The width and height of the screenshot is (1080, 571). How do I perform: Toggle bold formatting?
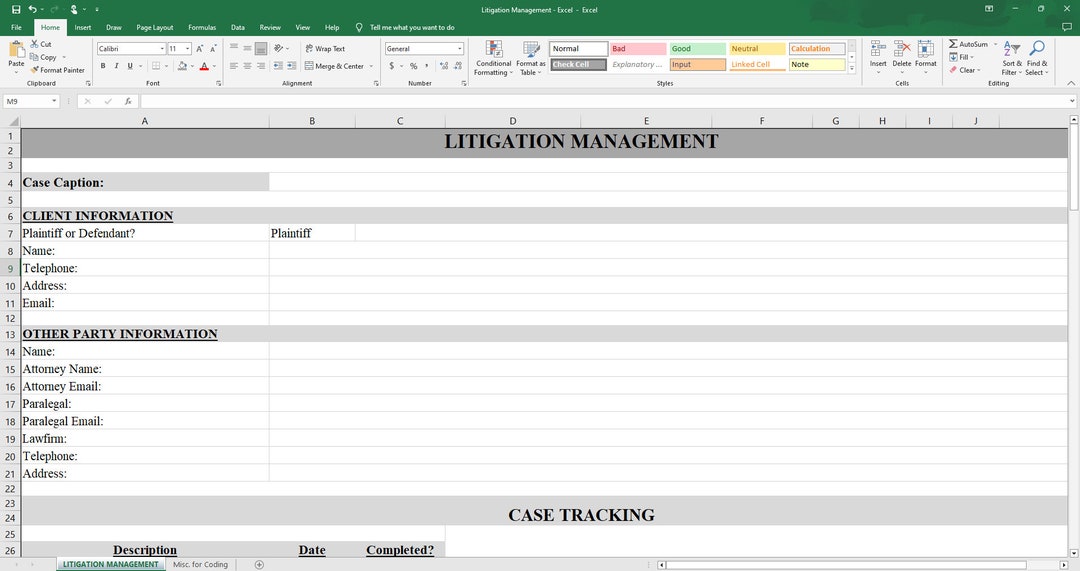pos(103,66)
